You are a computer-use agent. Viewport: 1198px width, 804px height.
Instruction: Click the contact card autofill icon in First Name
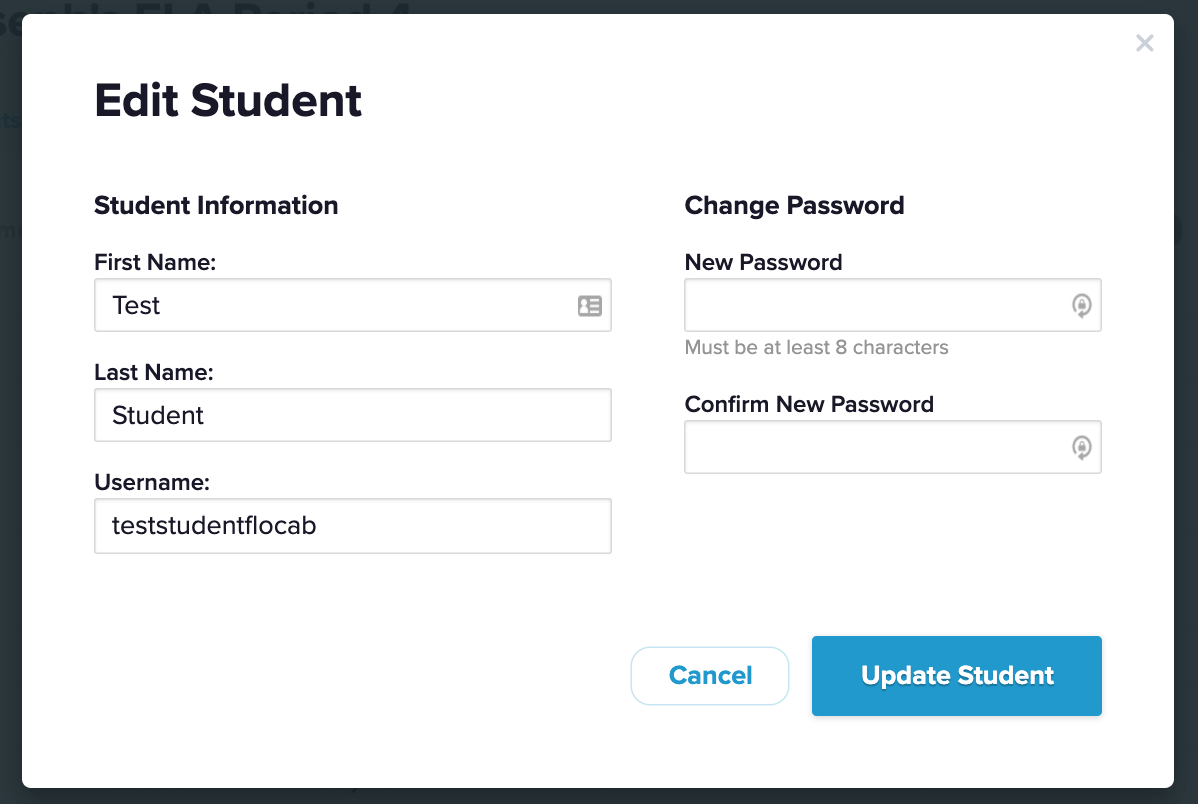point(590,306)
